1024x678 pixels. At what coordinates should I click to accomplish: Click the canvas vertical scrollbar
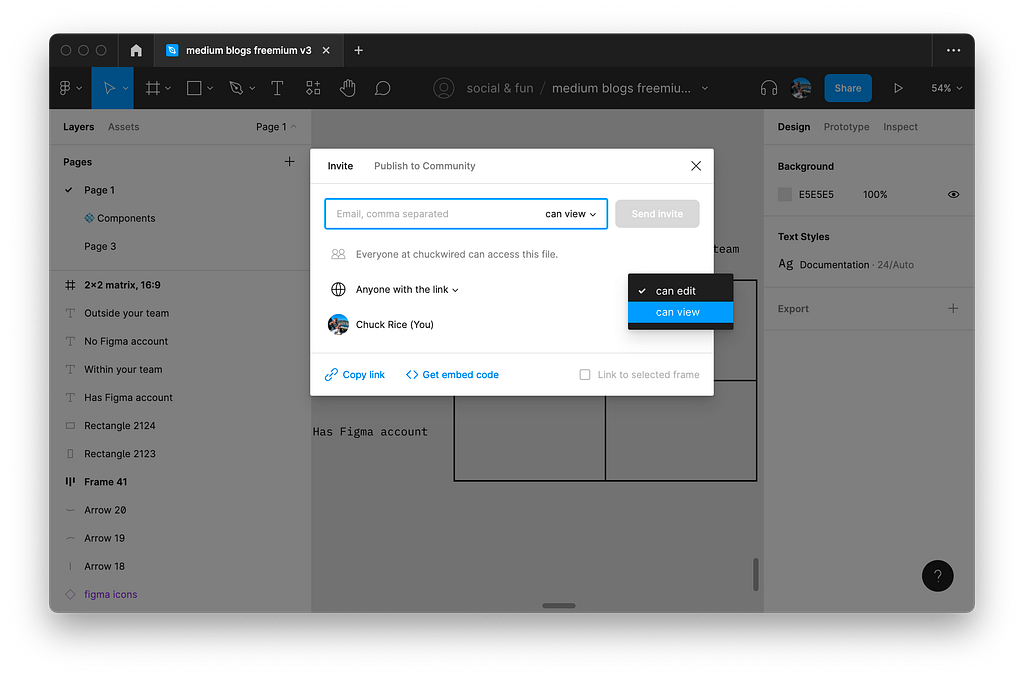(756, 574)
